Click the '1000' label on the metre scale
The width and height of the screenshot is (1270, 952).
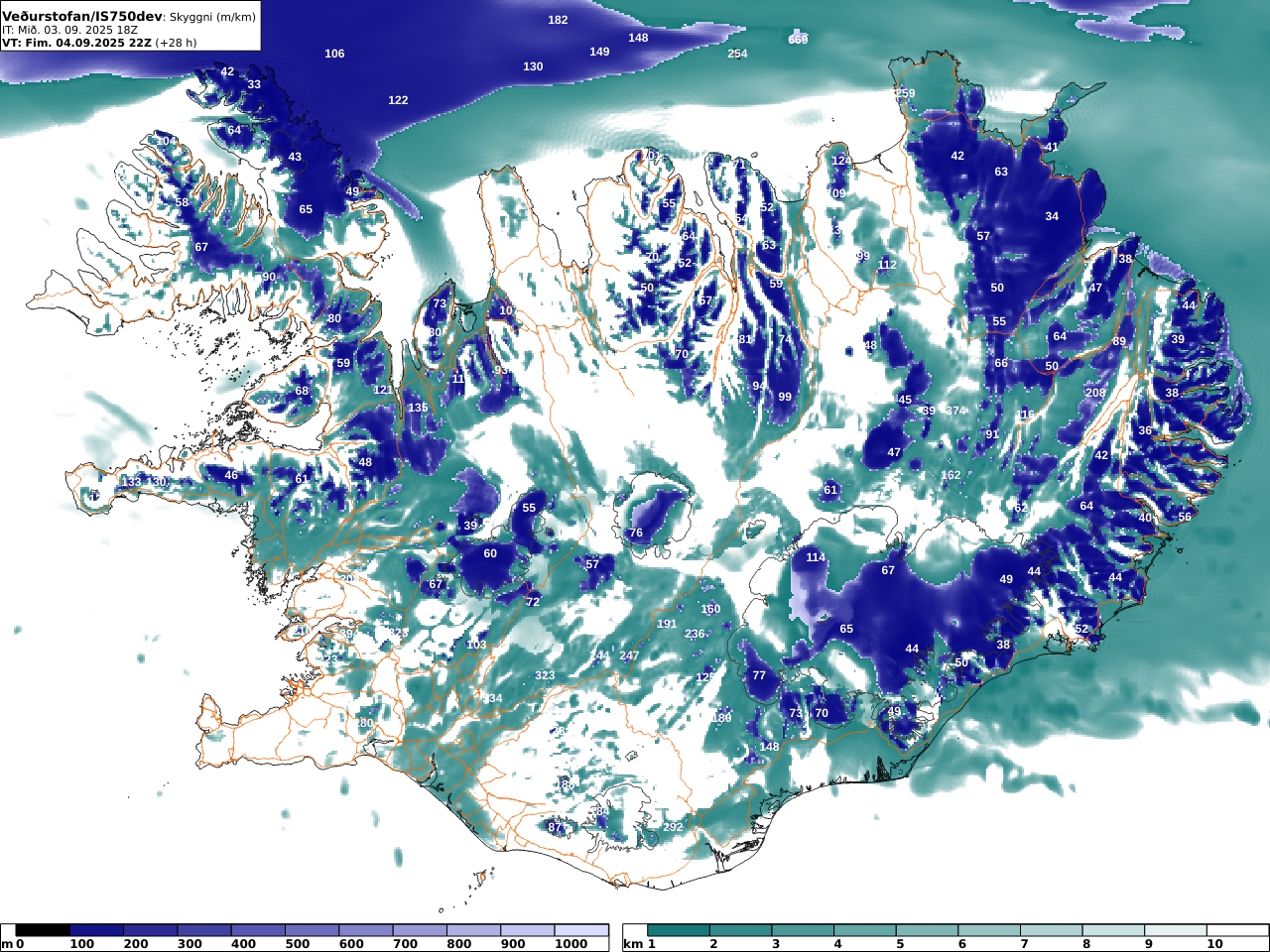pyautogui.click(x=571, y=945)
